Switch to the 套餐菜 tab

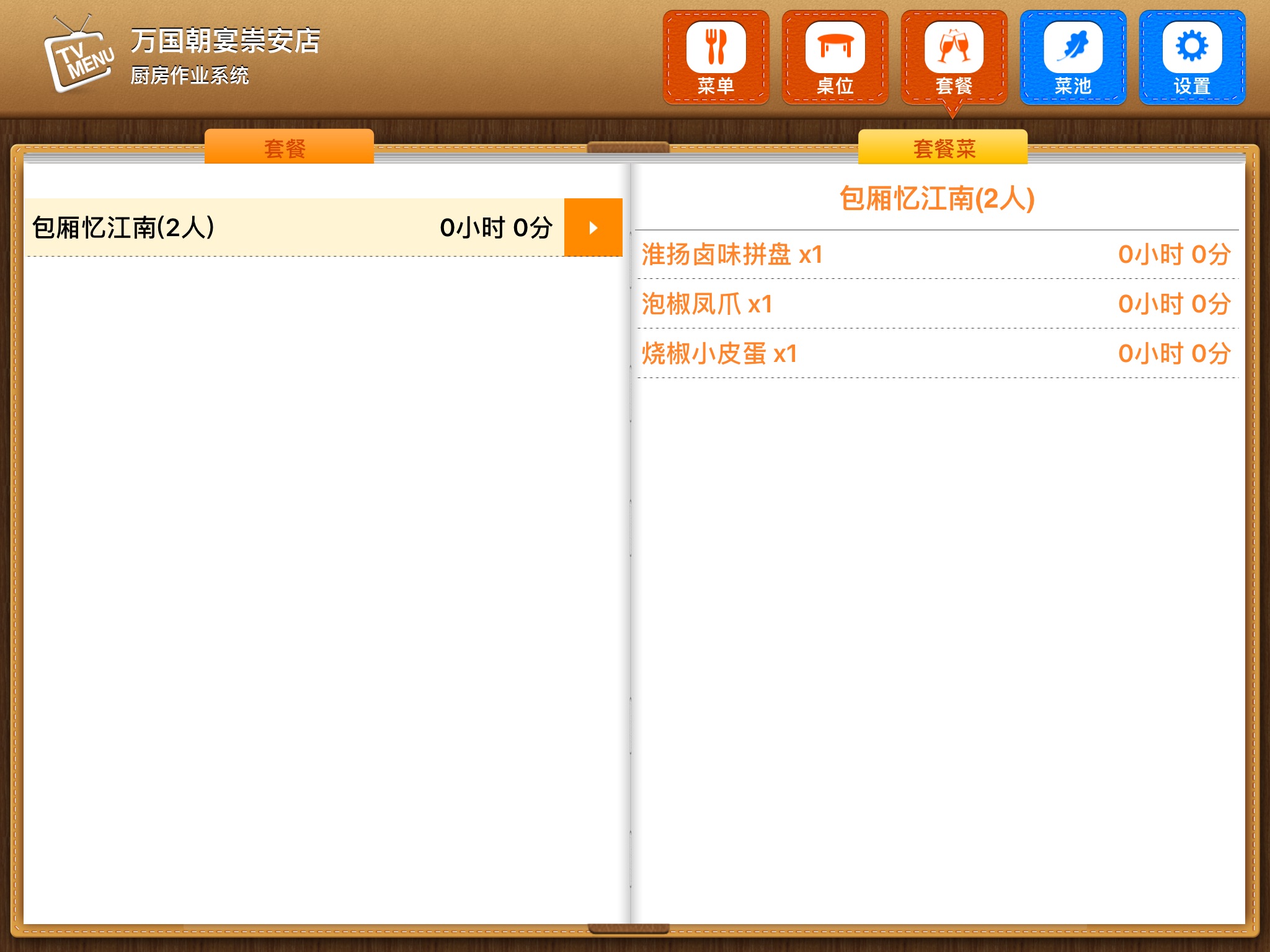(x=943, y=148)
